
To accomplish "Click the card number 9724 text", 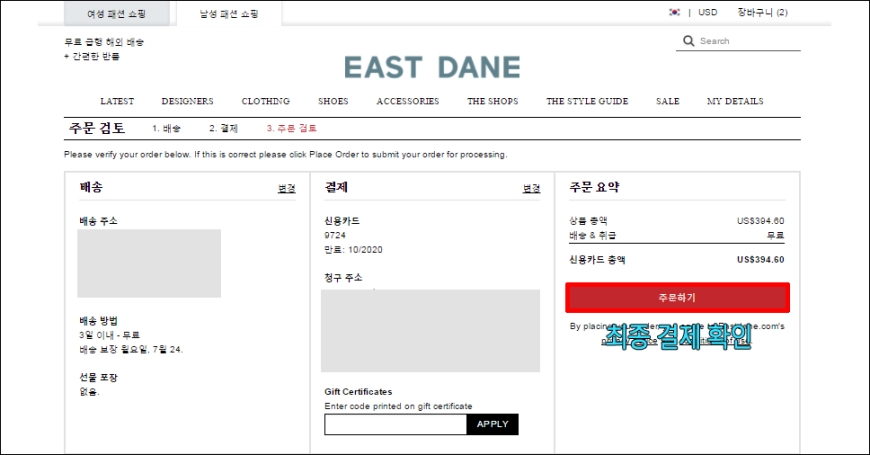I will click(x=335, y=235).
